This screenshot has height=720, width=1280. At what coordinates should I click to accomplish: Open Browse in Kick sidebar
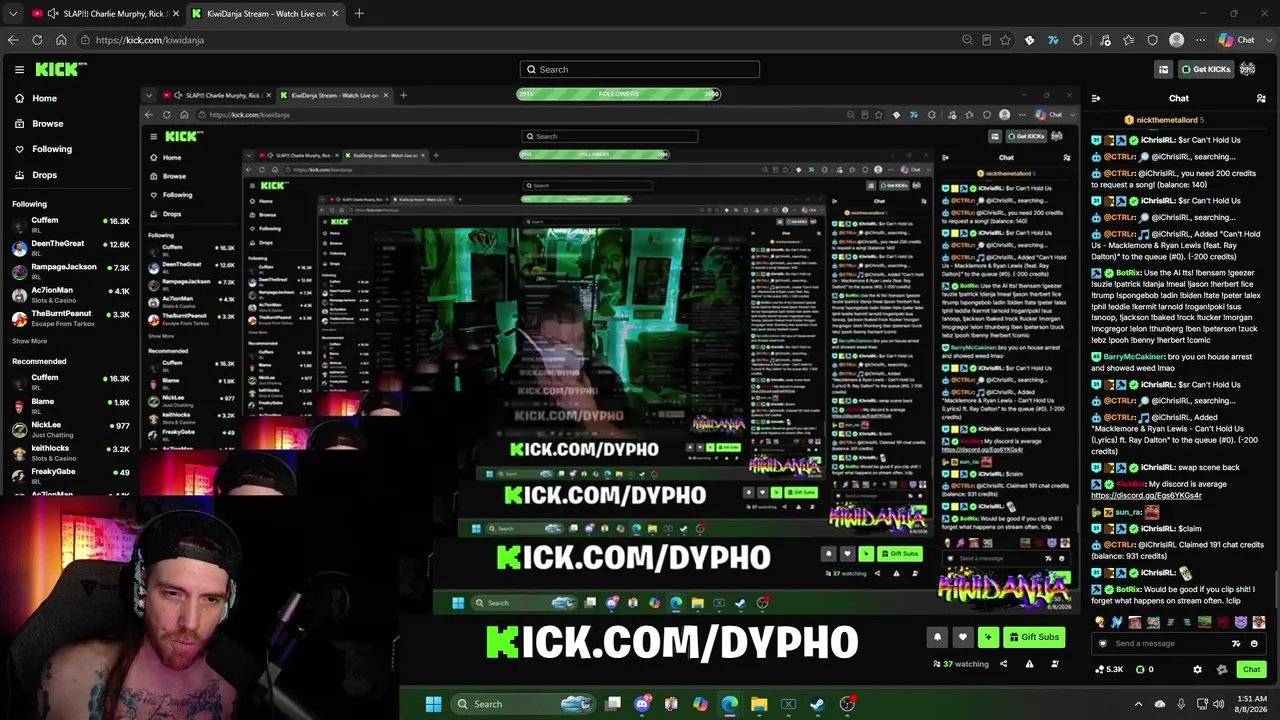47,124
